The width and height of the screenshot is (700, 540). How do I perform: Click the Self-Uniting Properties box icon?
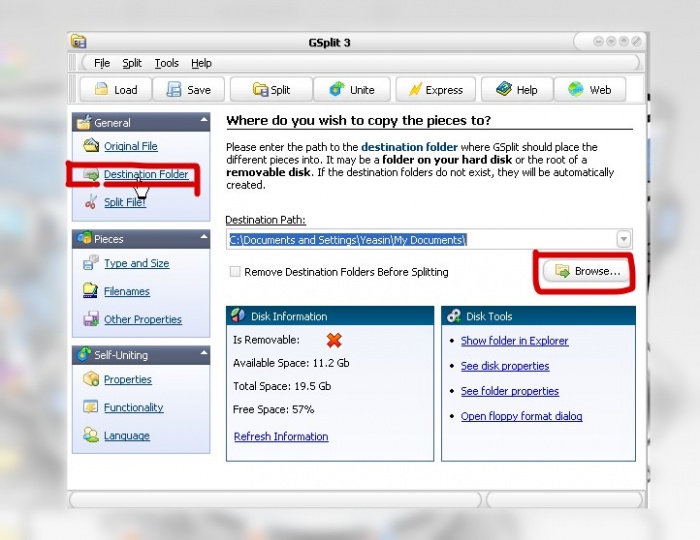coord(91,379)
